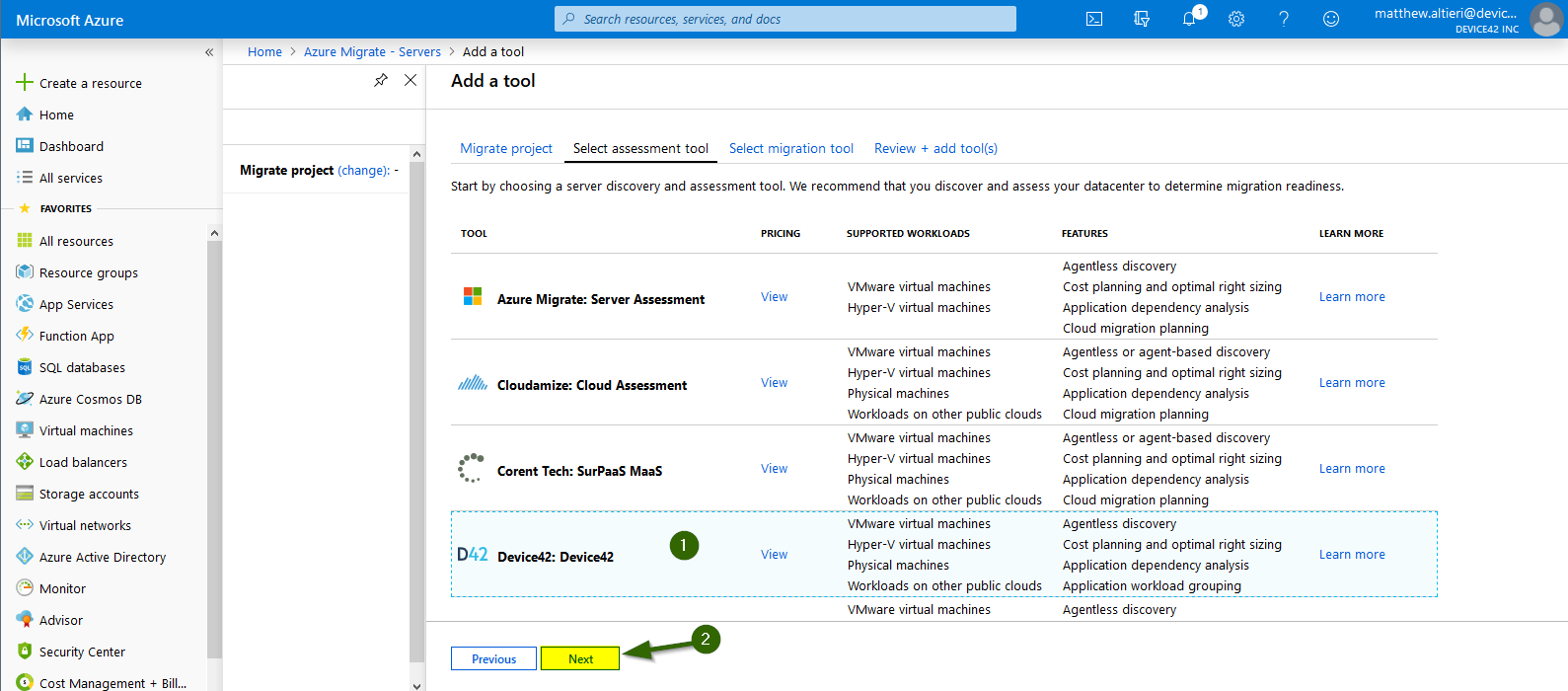Click All services list icon

25,178
